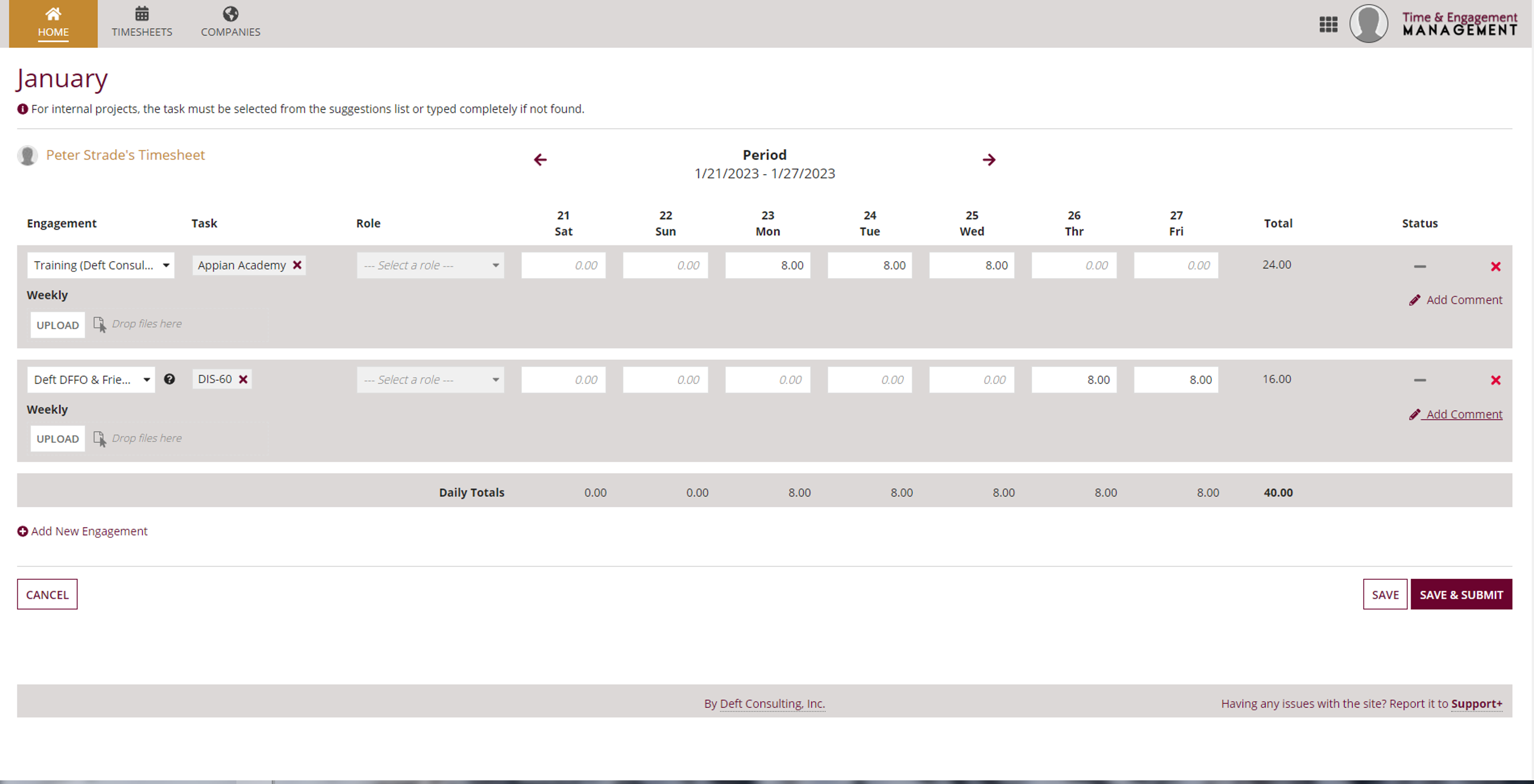The height and width of the screenshot is (784, 1534).
Task: Click the period dates 1/21/2023 - 1/27/2023
Action: [765, 173]
